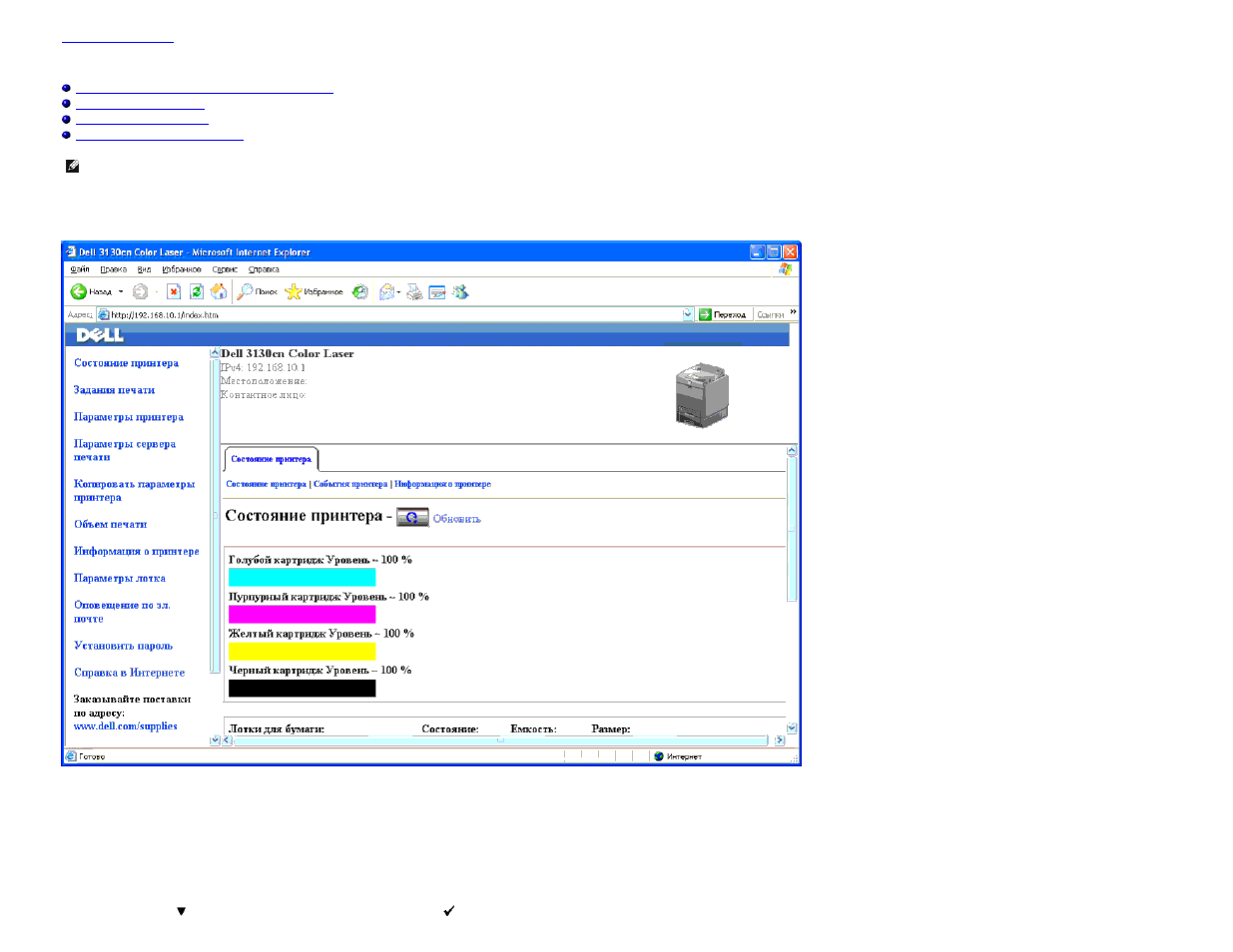The width and height of the screenshot is (1233, 952).
Task: Open Объем печати link
Action: point(110,524)
